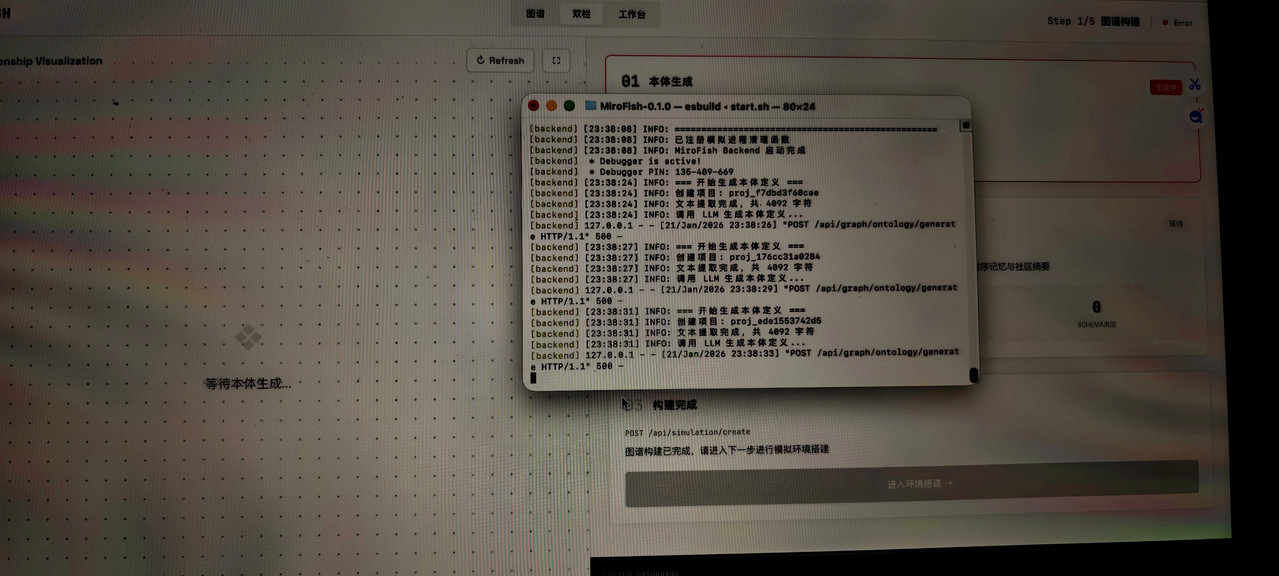Viewport: 1279px width, 576px height.
Task: Click the fullscreen expand icon beside Refresh
Action: coord(556,60)
